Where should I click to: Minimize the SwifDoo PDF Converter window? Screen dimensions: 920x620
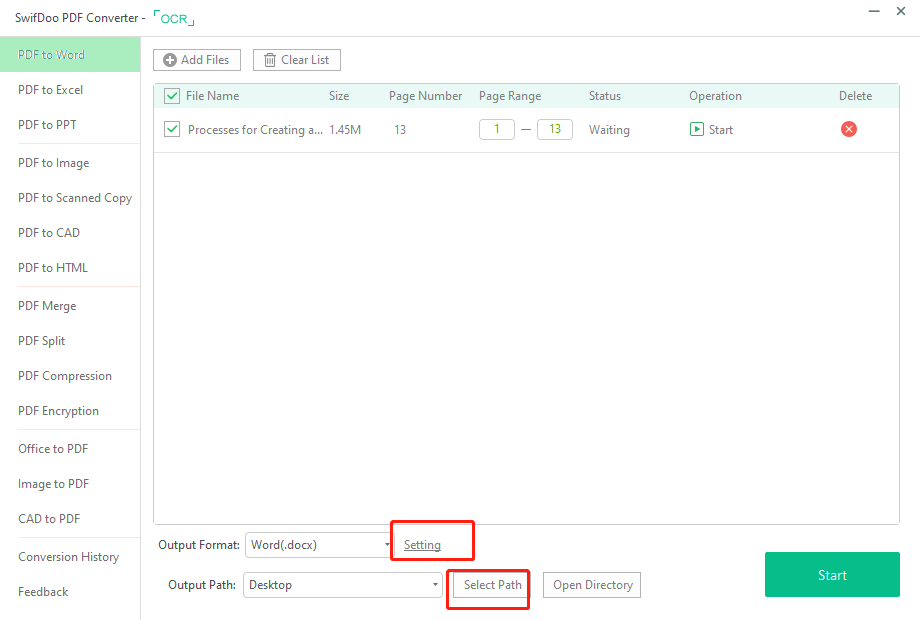point(874,11)
